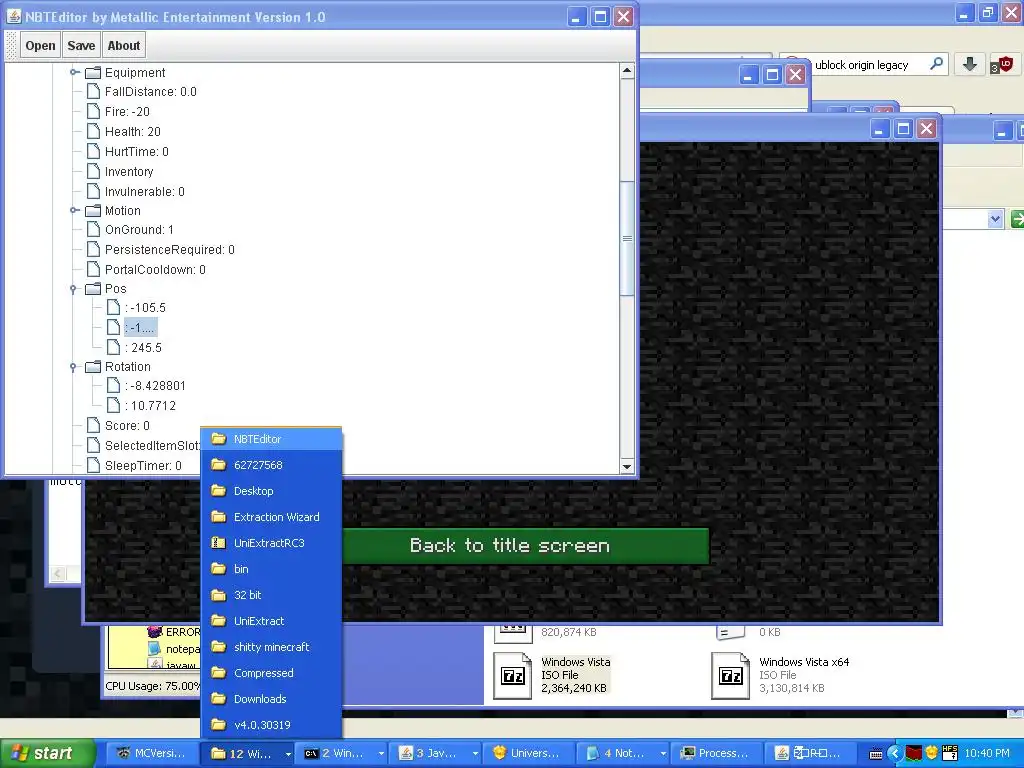The height and width of the screenshot is (768, 1024).
Task: Select the OnGround: 1 entry
Action: 139,230
